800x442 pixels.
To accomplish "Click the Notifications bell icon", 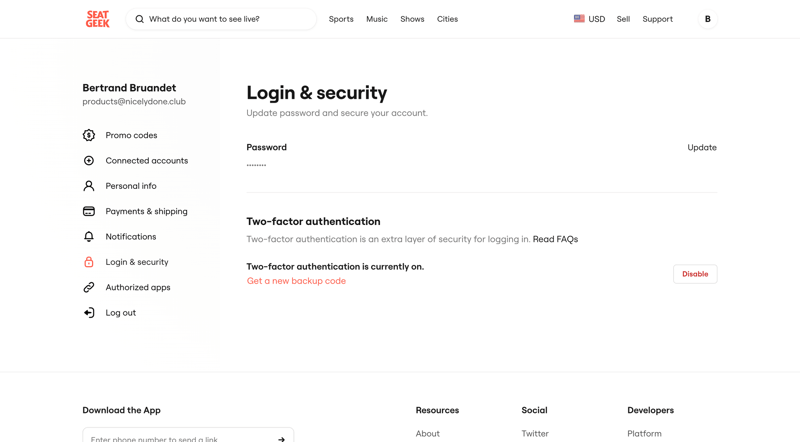I will (x=89, y=237).
